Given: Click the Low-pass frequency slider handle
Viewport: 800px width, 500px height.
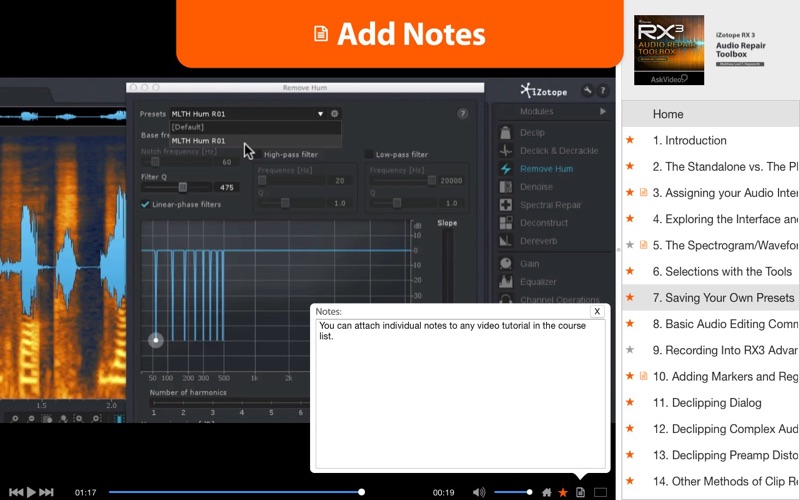Looking at the screenshot, I should click(432, 180).
